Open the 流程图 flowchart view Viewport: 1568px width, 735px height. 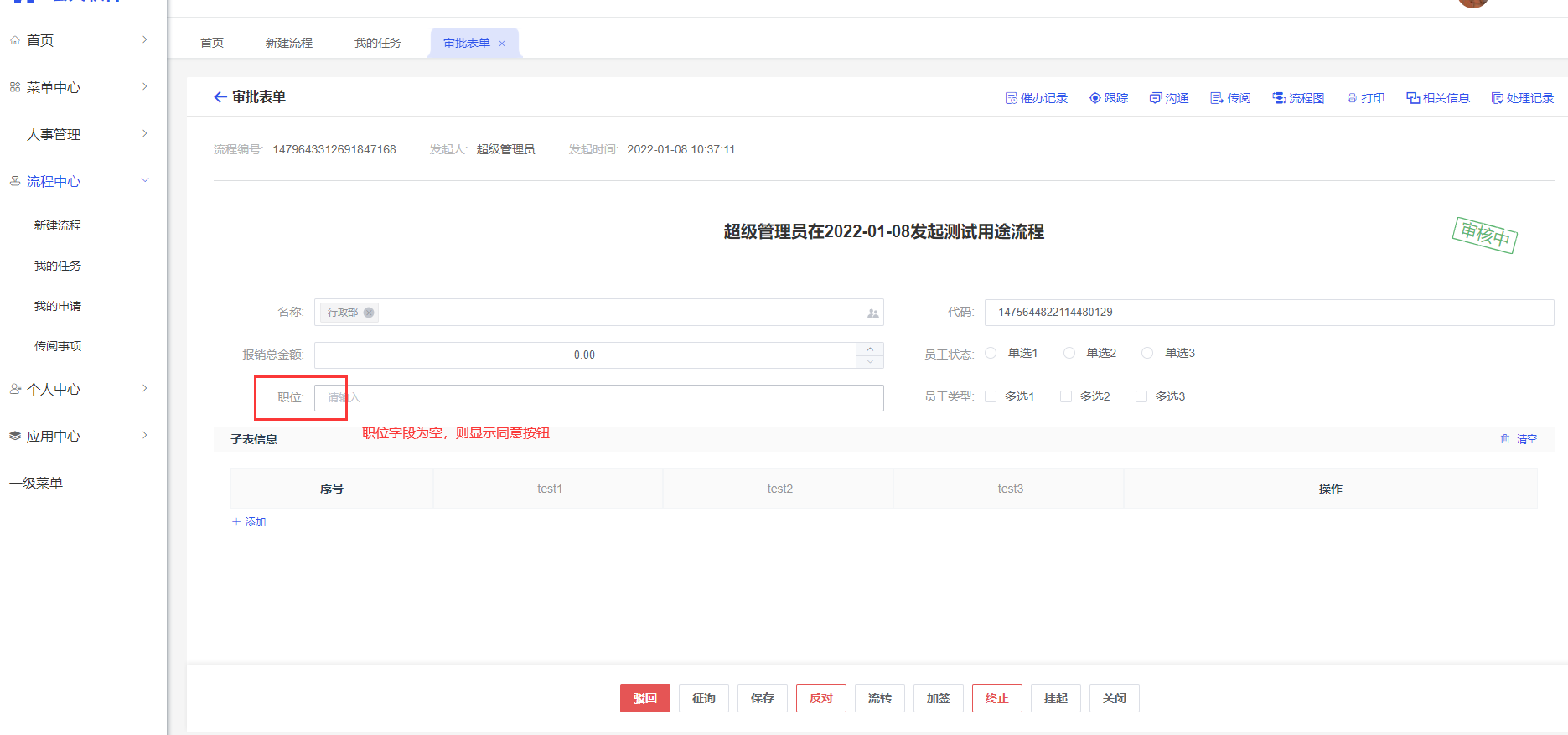(1298, 98)
